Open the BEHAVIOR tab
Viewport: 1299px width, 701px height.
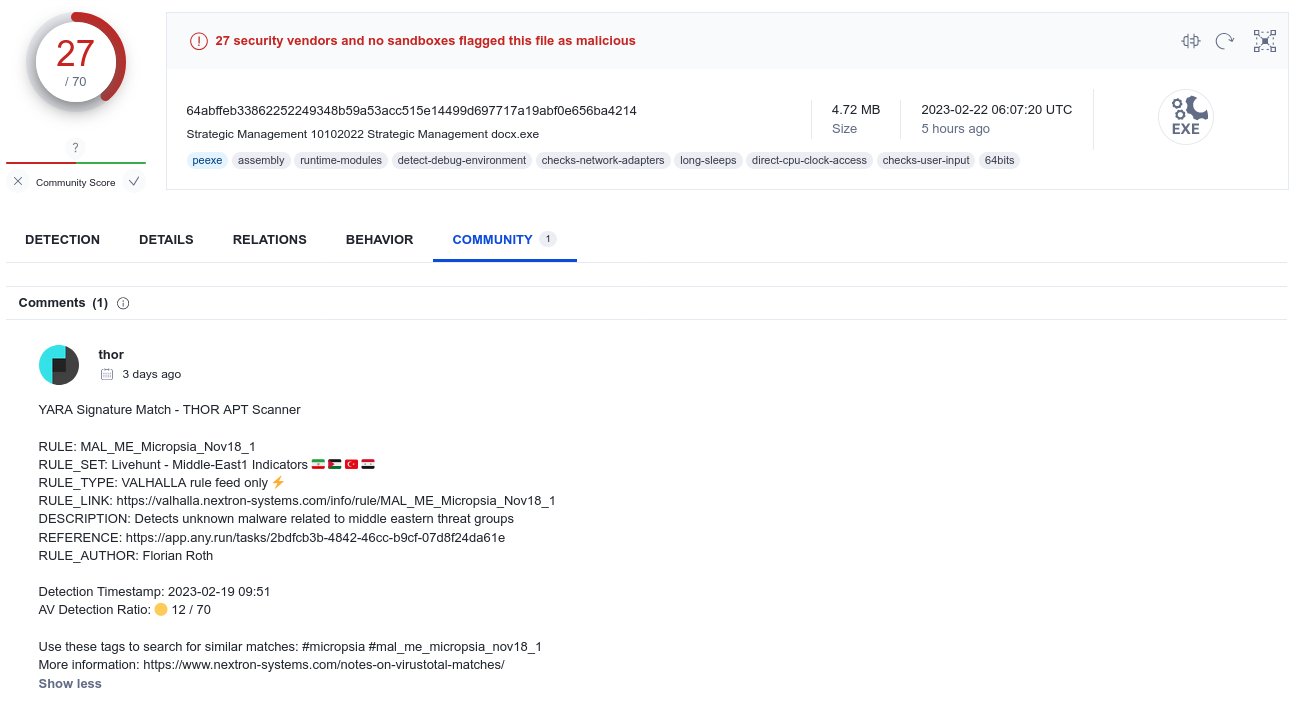coord(379,239)
